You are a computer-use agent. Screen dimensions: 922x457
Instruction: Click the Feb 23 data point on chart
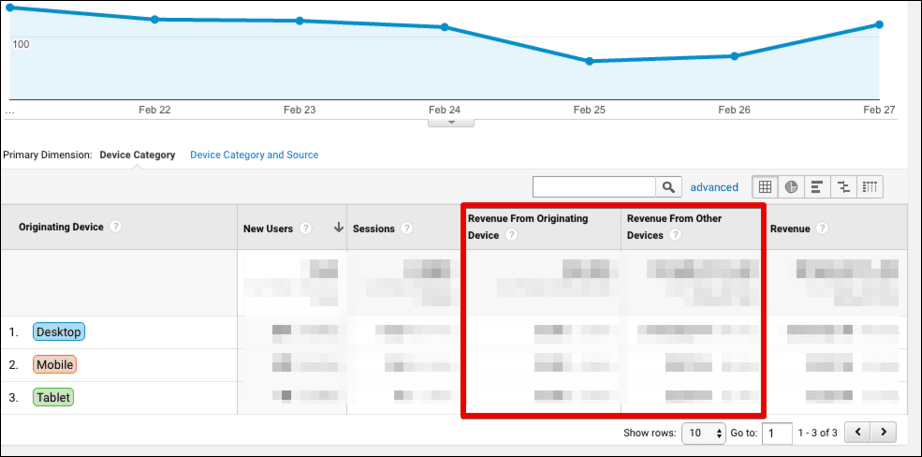pyautogui.click(x=299, y=21)
